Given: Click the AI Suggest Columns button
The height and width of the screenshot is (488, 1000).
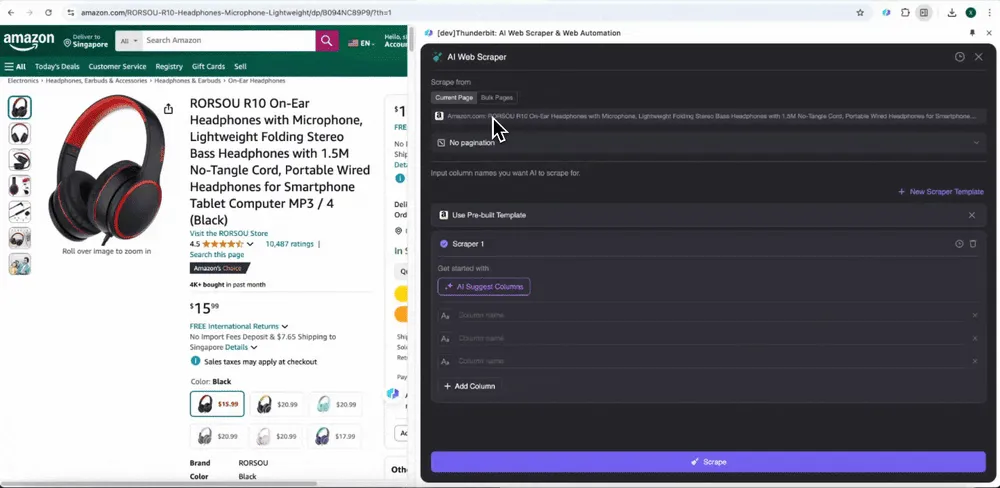Looking at the screenshot, I should pyautogui.click(x=483, y=286).
